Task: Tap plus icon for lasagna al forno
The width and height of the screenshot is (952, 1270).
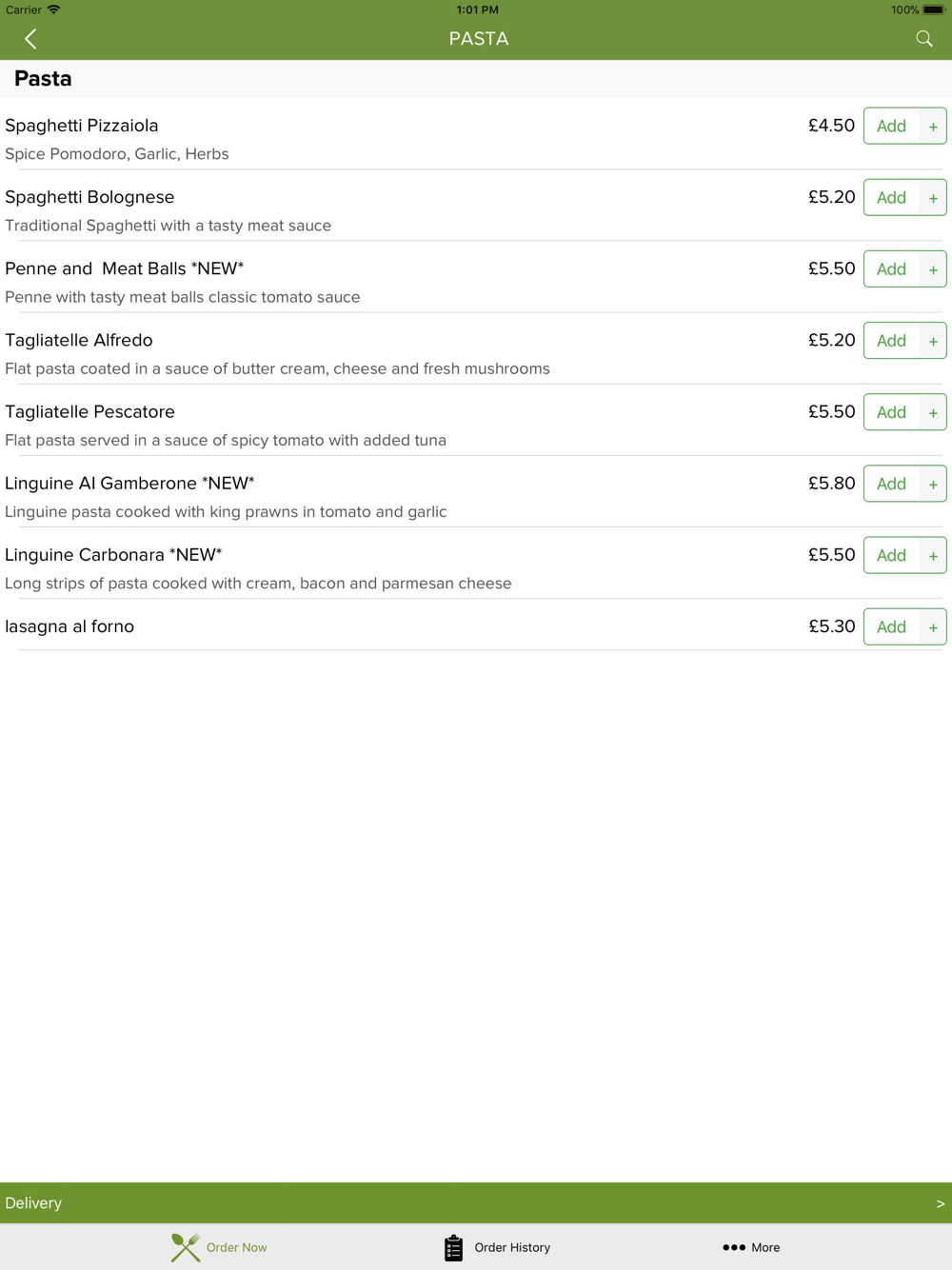Action: 933,627
